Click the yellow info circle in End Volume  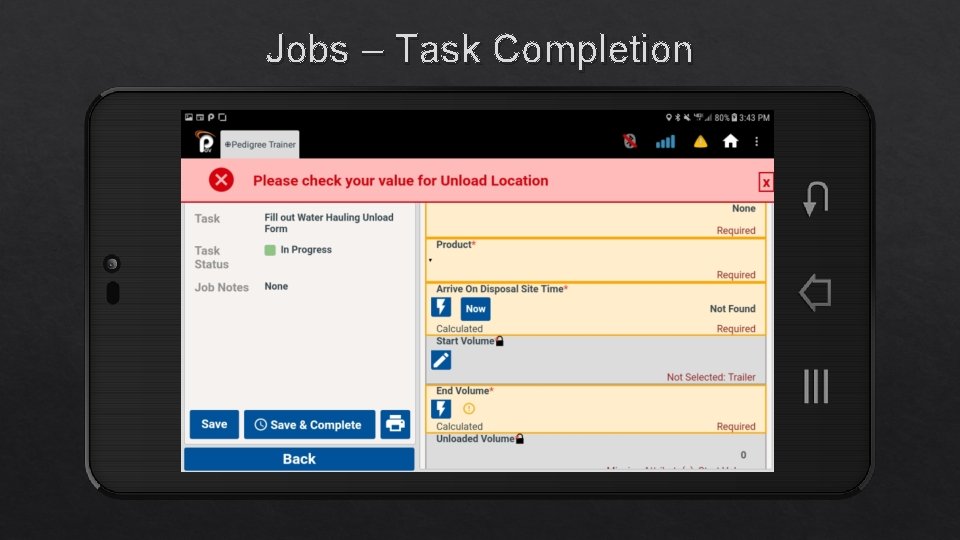pos(469,408)
